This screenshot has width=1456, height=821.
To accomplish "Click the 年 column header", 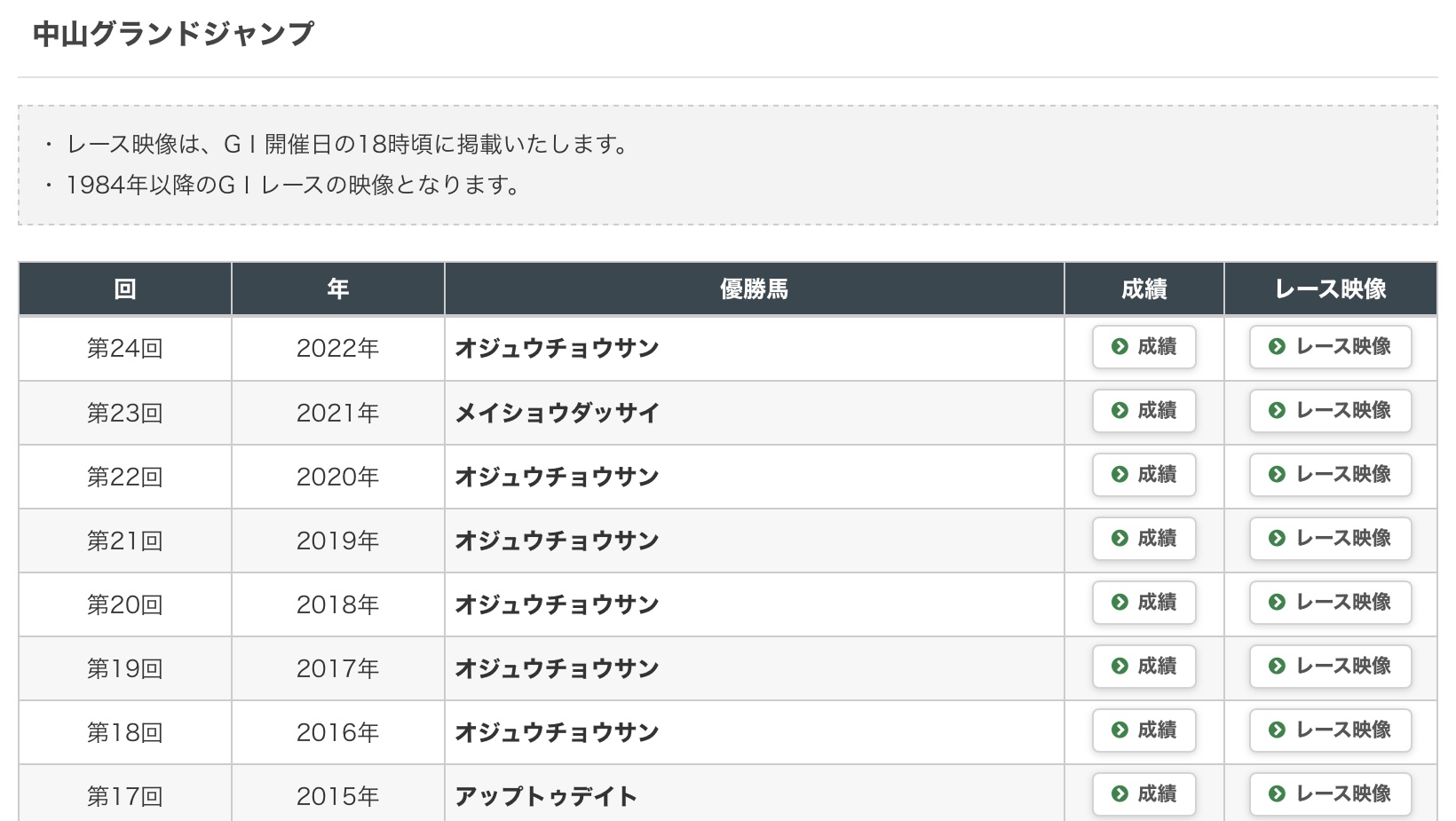I will pyautogui.click(x=337, y=289).
